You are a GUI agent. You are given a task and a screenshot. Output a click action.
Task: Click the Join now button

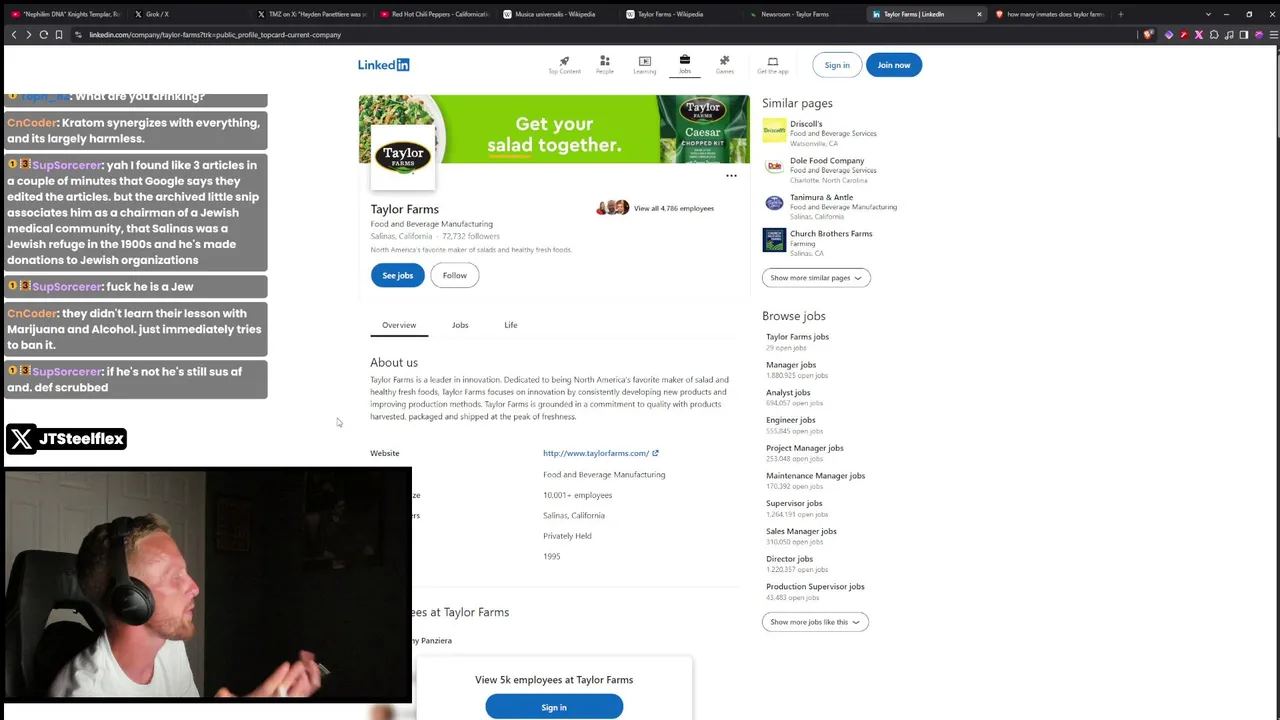coord(894,65)
